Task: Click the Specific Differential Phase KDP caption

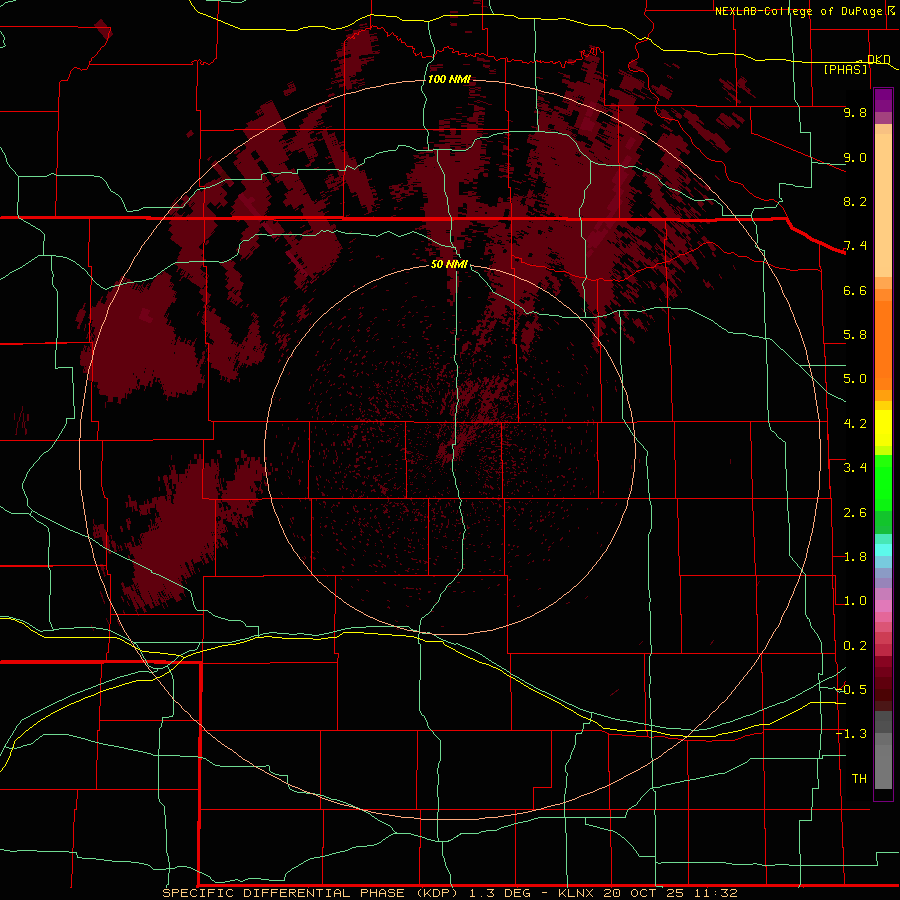Action: click(x=310, y=893)
